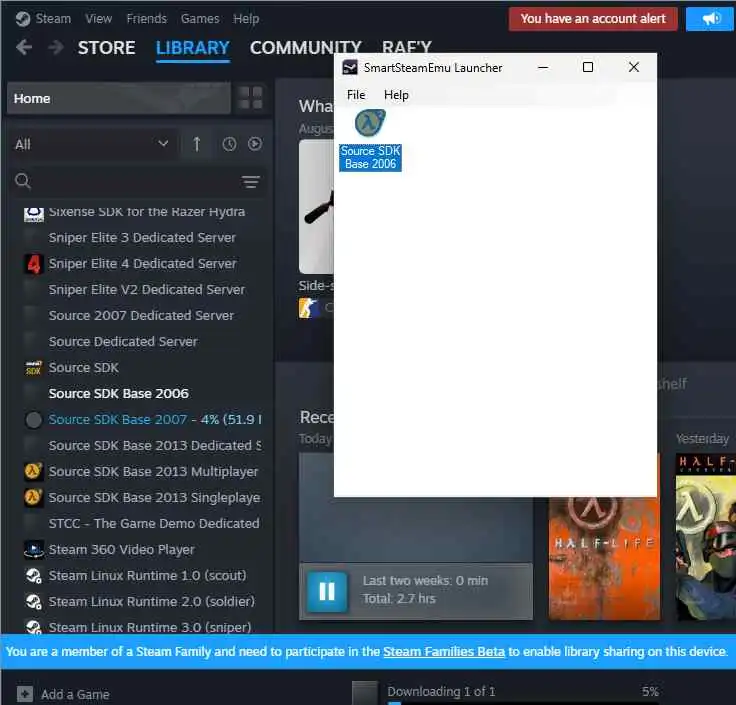Go forward with the right arrow
Viewport: 736px width, 705px height.
(56, 47)
